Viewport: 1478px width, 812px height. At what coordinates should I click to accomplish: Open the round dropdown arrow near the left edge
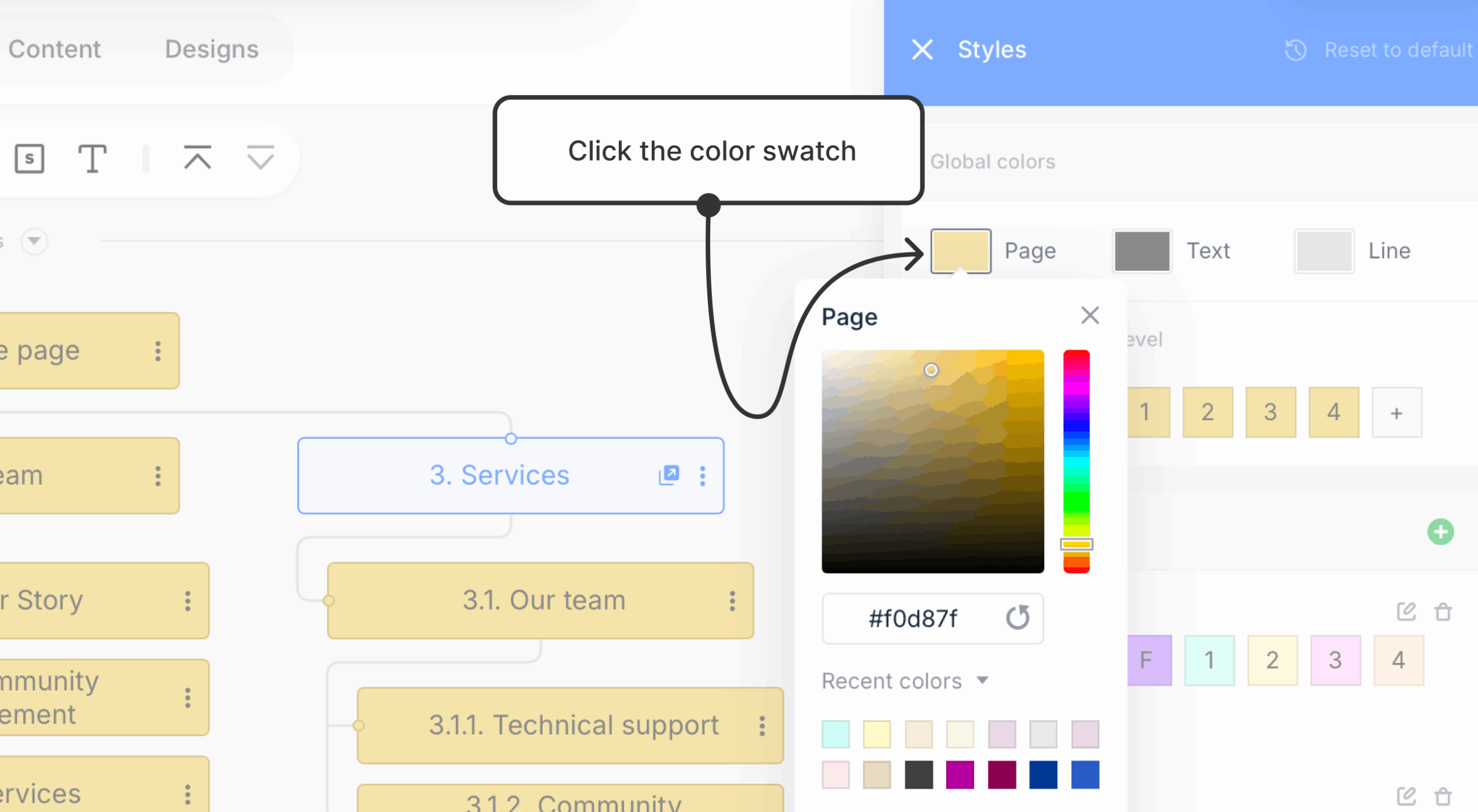[35, 241]
